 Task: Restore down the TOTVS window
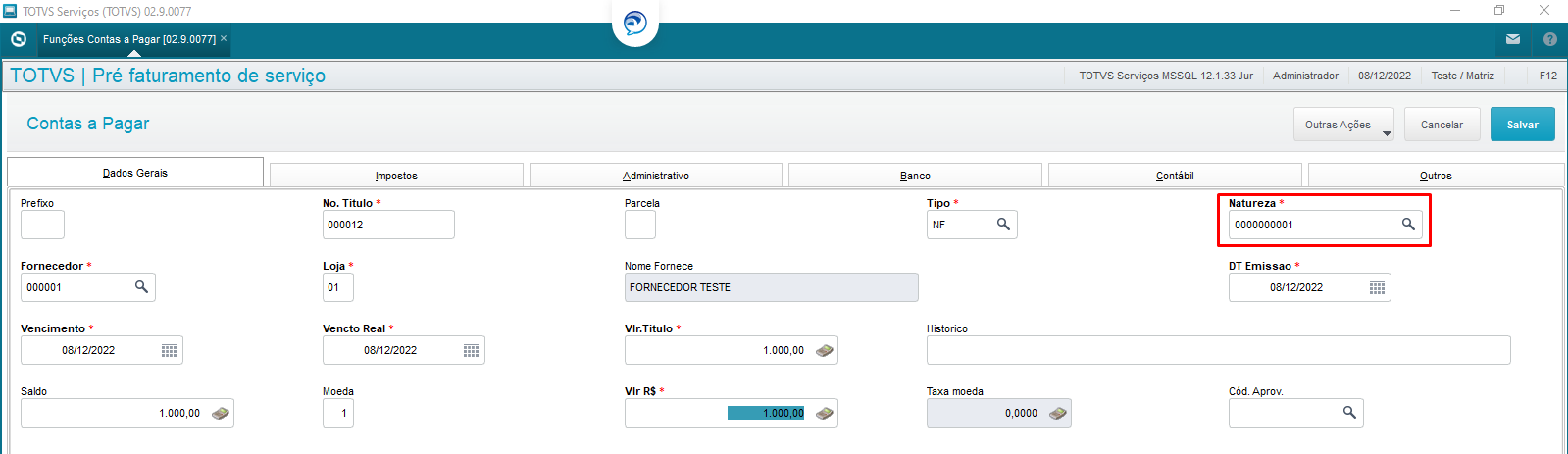coord(1499,11)
